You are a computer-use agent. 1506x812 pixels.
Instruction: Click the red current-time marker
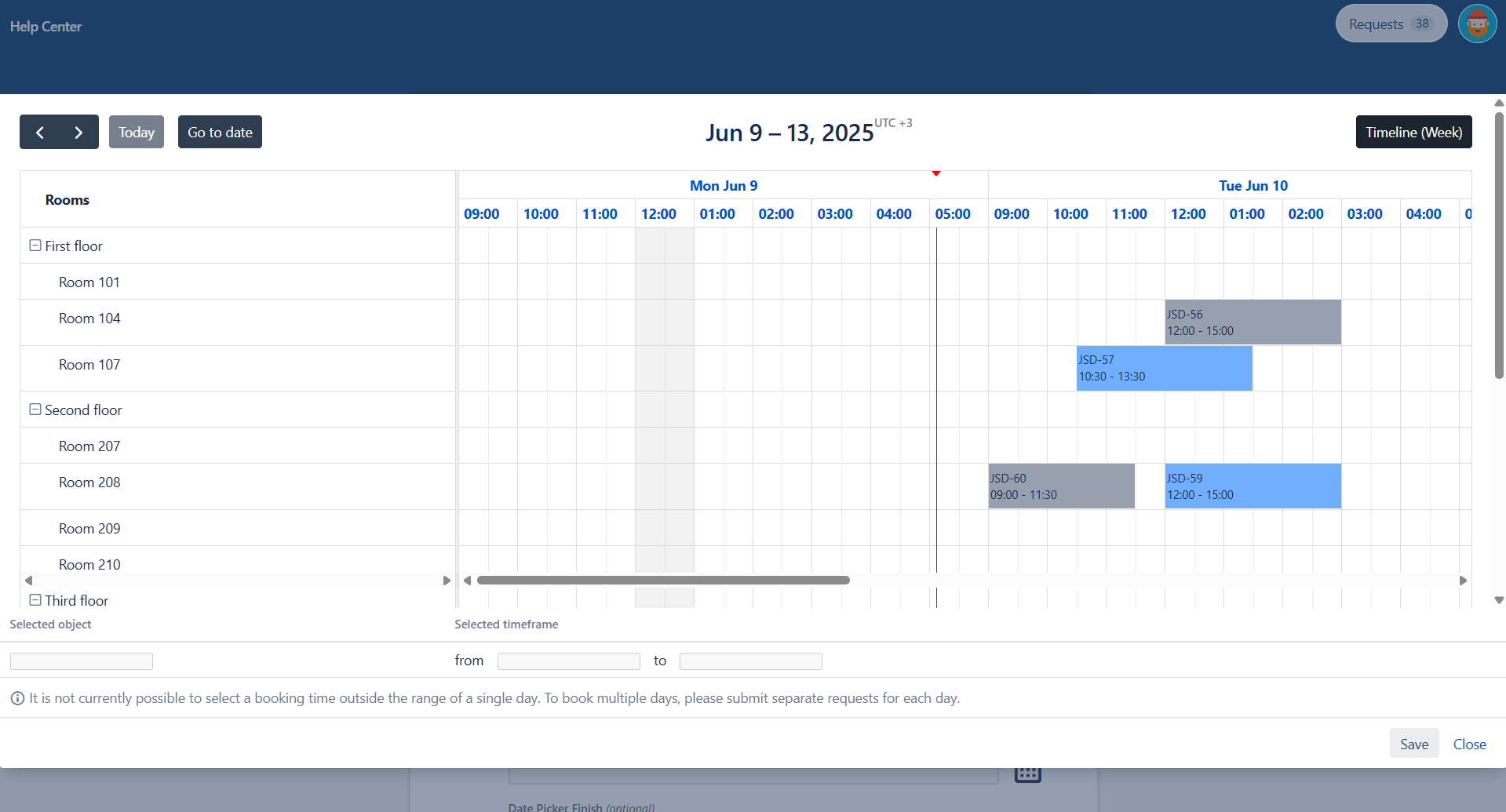[x=936, y=173]
